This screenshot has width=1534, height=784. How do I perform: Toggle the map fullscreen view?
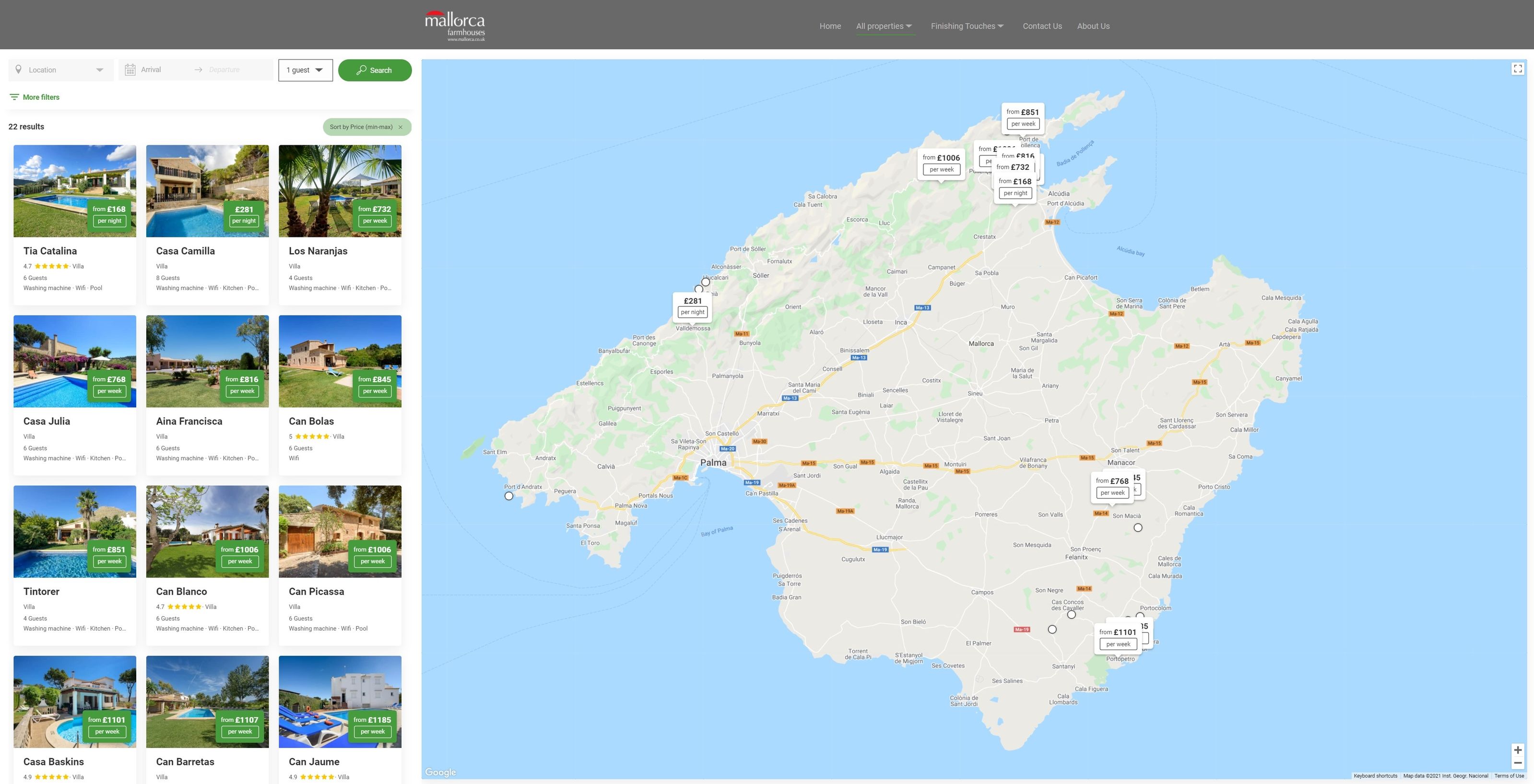tap(1518, 69)
